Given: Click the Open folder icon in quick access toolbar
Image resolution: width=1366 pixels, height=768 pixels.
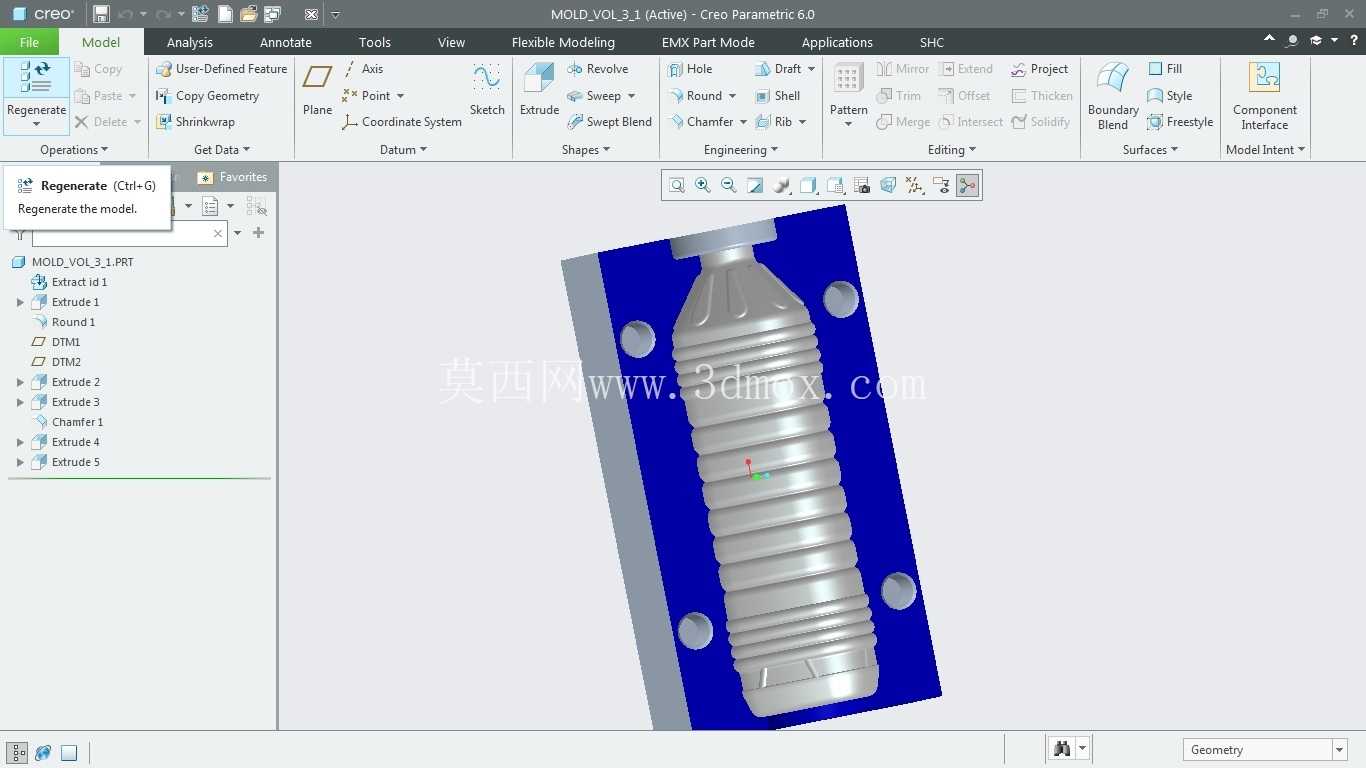Looking at the screenshot, I should 248,14.
